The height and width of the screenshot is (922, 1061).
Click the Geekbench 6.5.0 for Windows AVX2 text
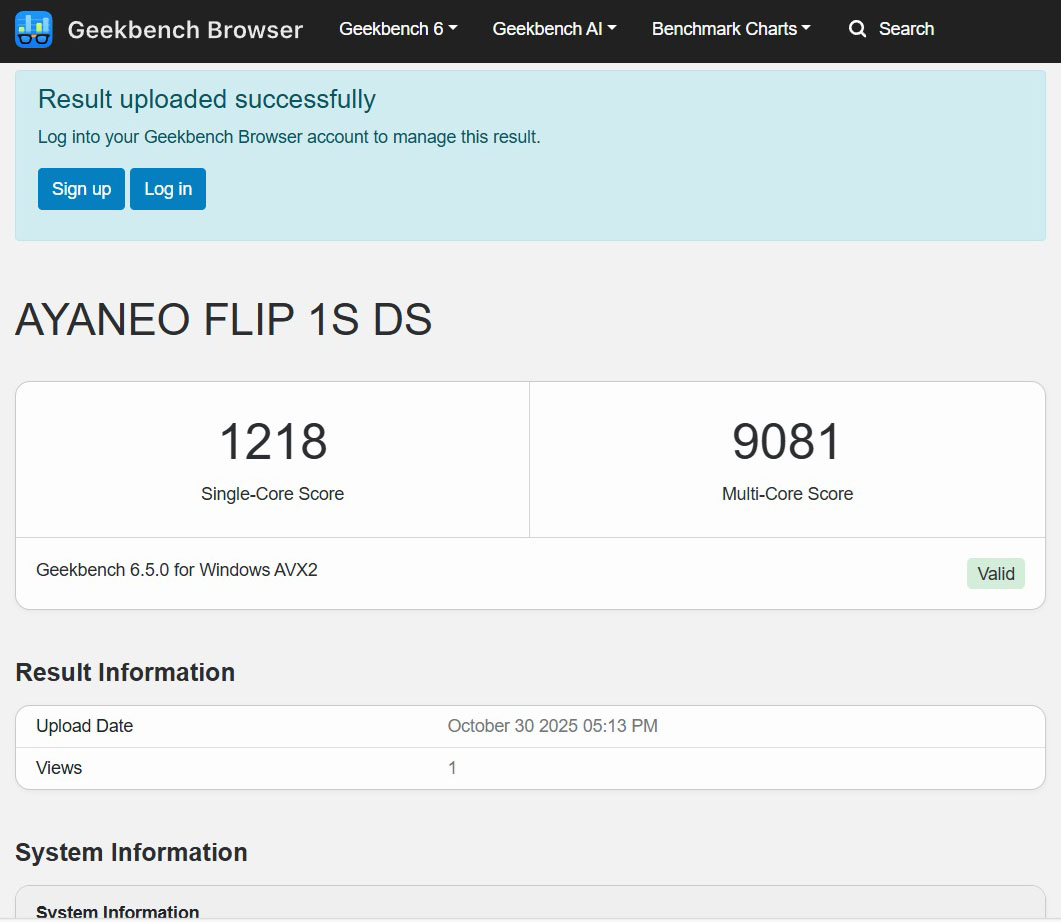pos(177,570)
